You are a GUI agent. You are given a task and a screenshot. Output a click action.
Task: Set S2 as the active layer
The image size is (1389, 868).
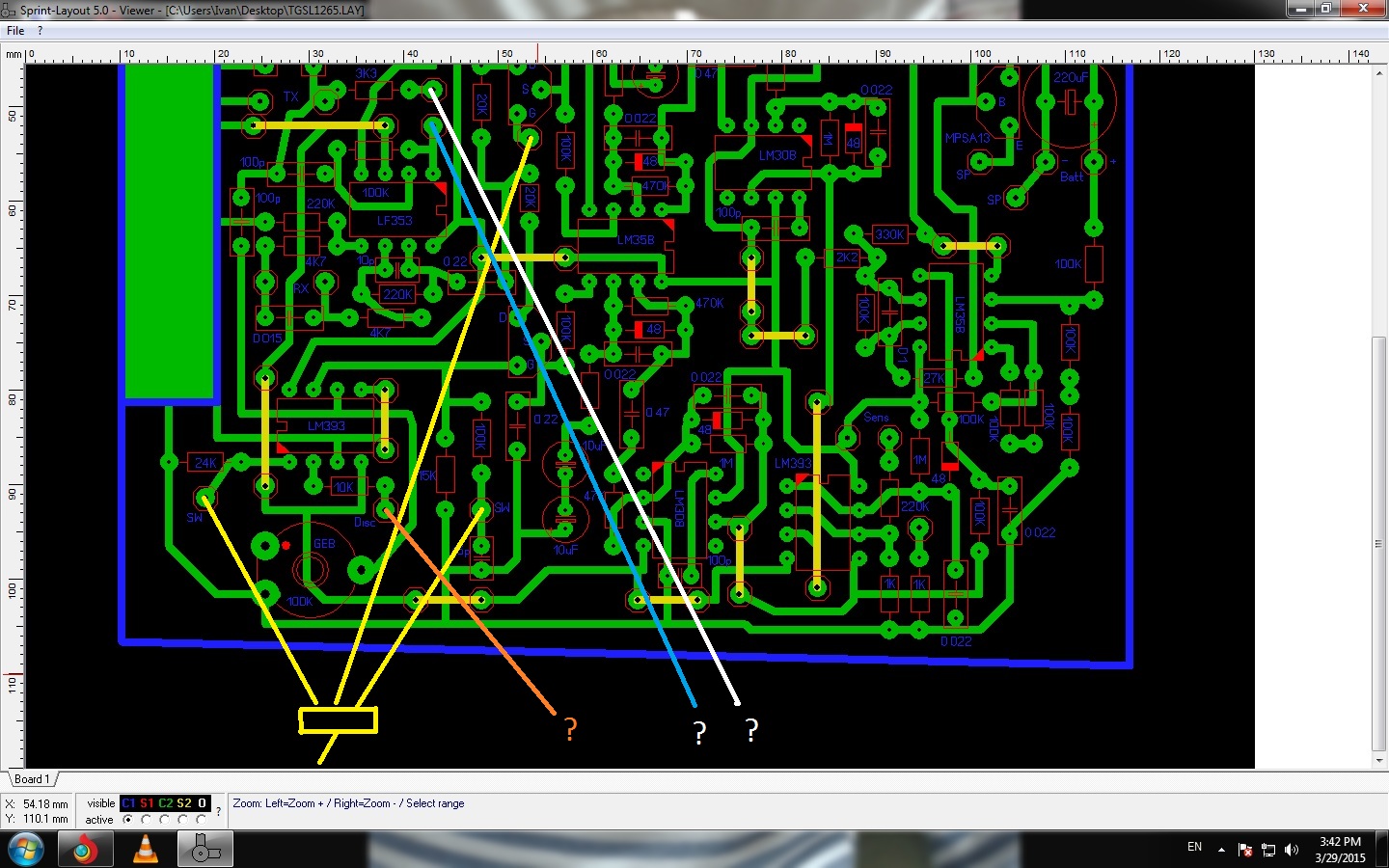183,820
